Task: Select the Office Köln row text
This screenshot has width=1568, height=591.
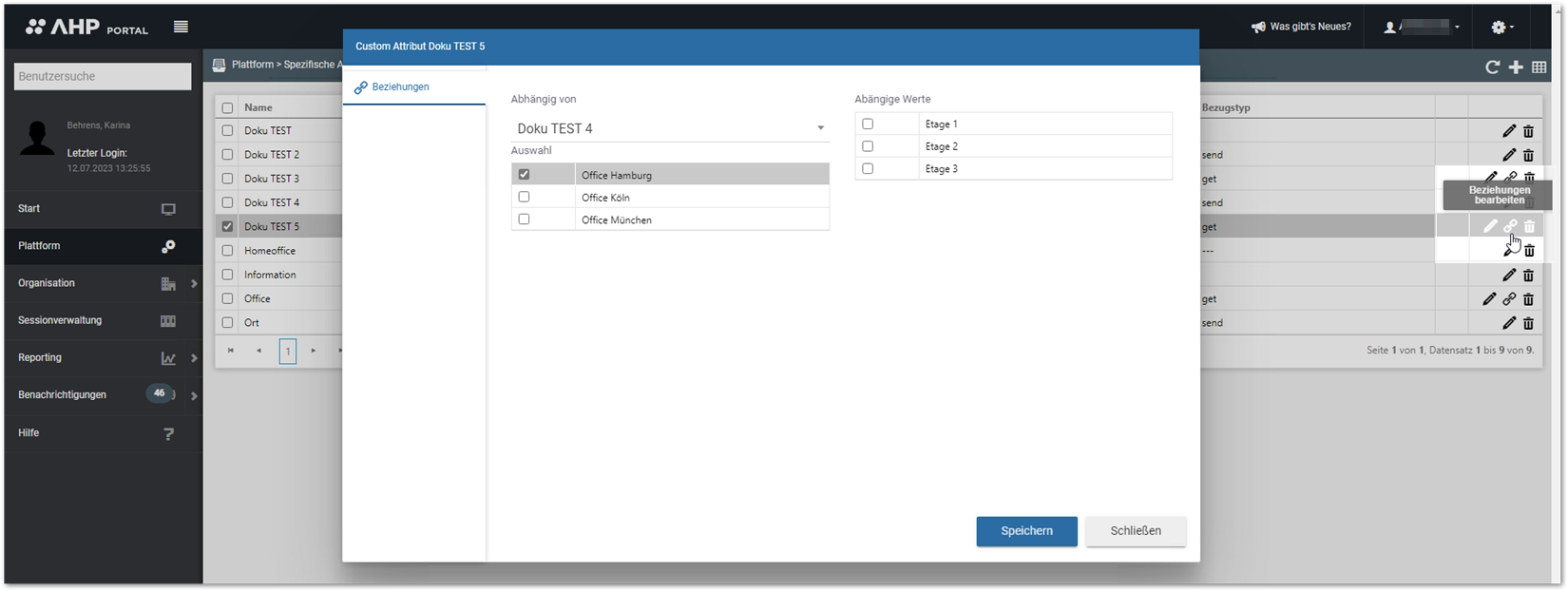Action: 606,198
